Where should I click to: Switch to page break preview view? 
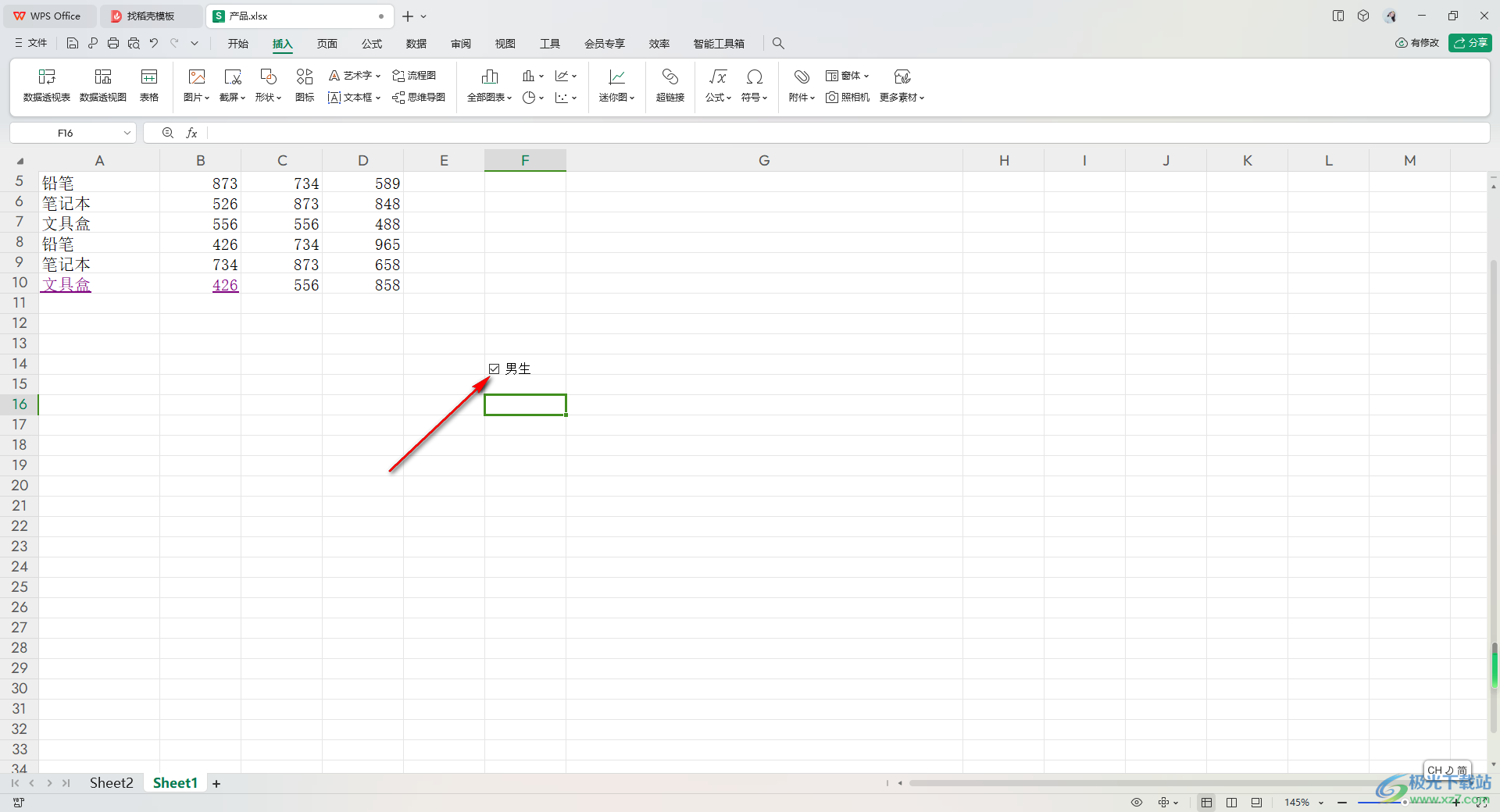pyautogui.click(x=1231, y=803)
